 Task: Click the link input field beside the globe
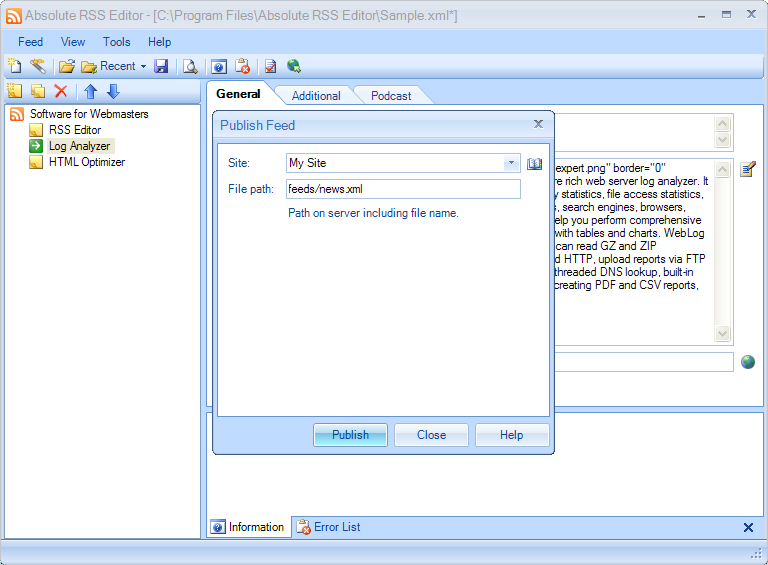pos(644,362)
